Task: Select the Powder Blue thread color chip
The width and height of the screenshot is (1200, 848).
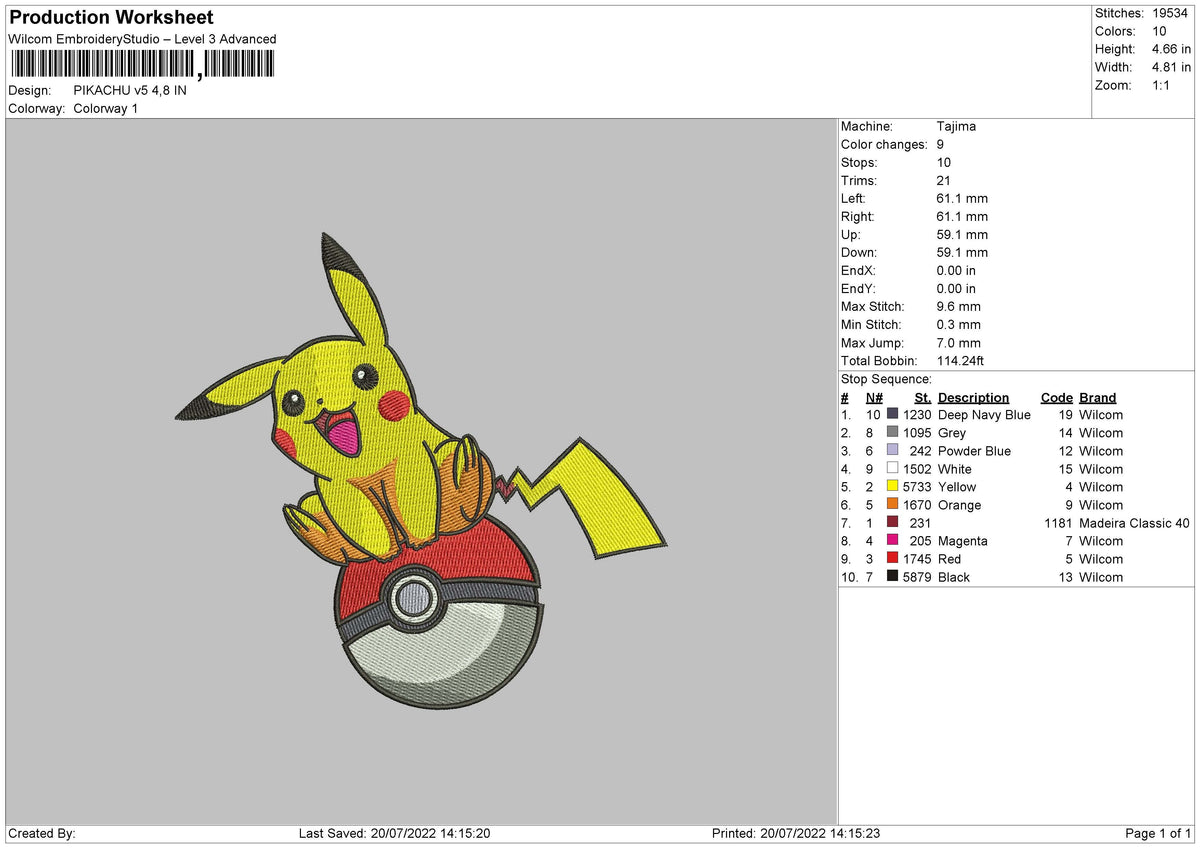Action: [893, 451]
